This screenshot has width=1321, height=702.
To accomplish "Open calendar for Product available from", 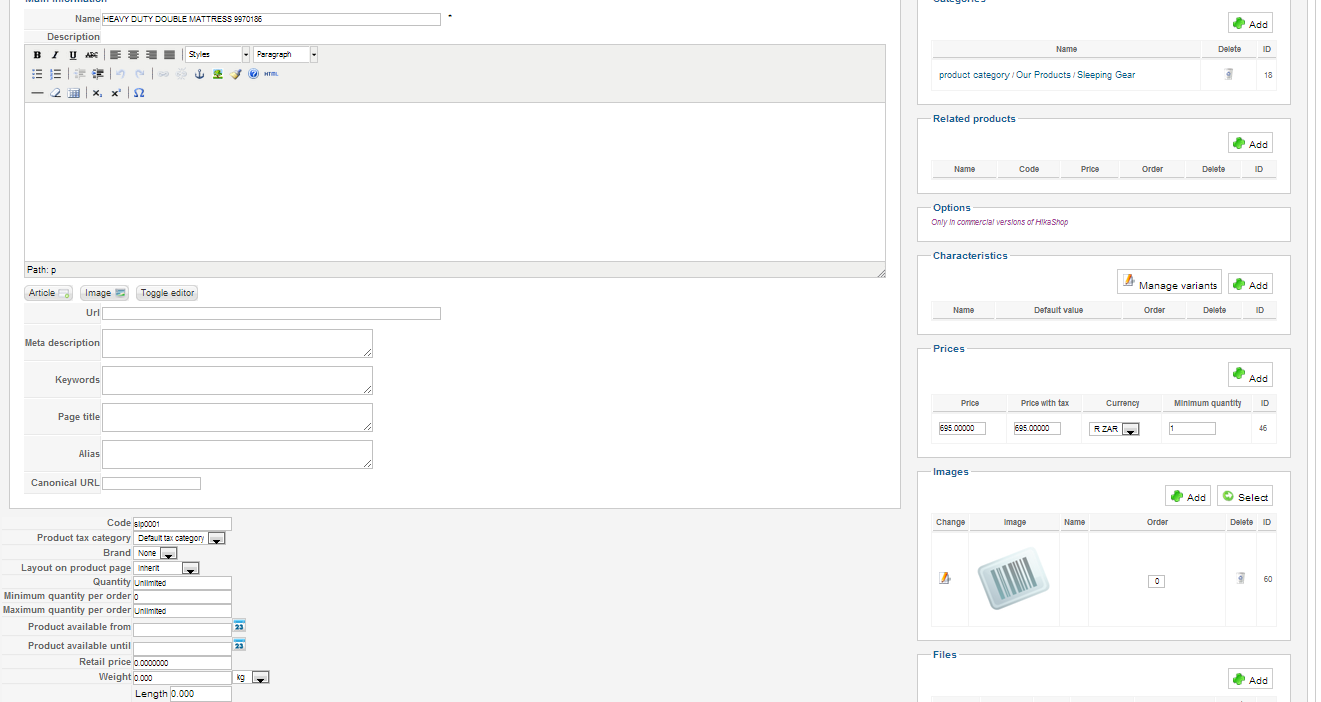I will 239,626.
